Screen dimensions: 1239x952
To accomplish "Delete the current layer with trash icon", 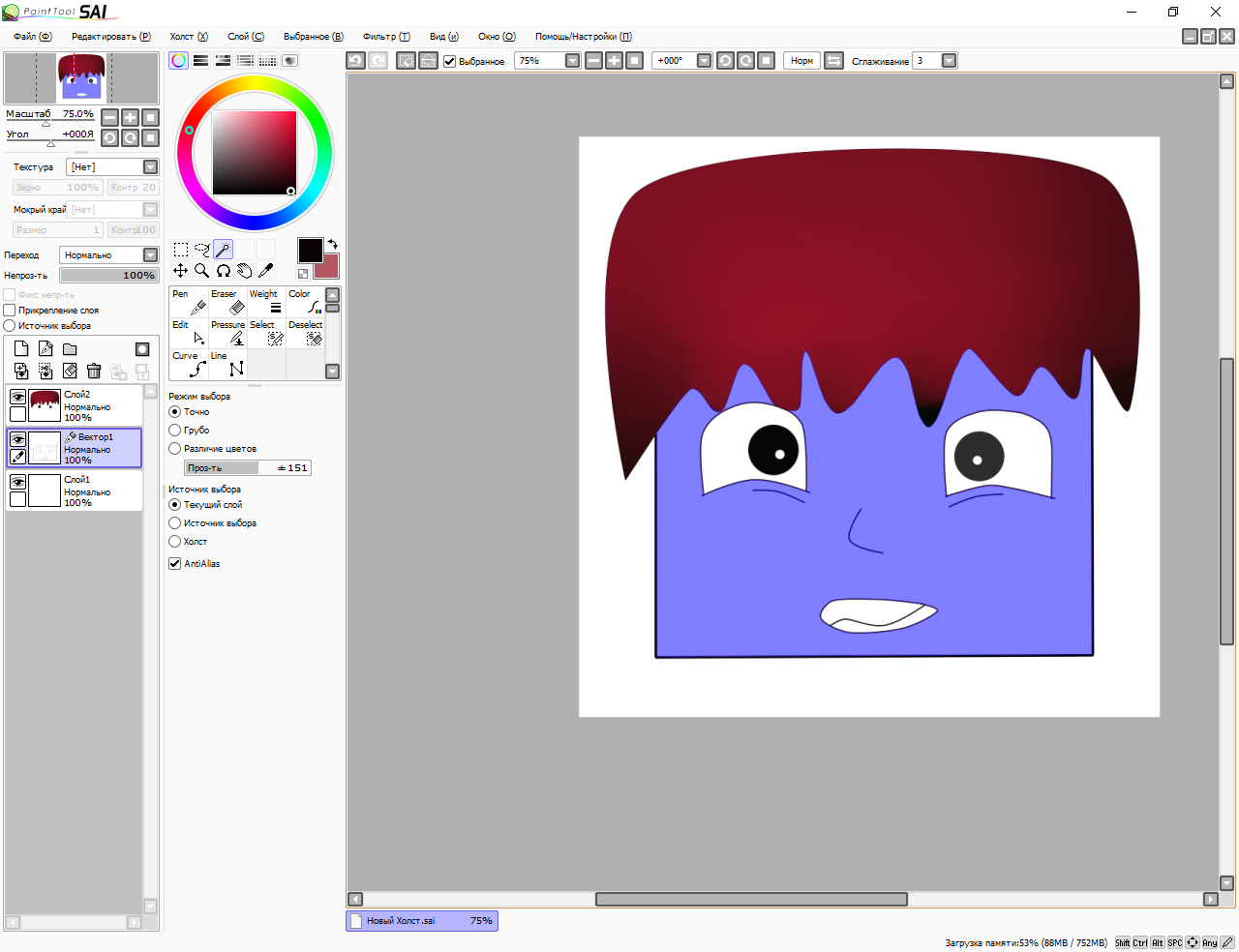I will tap(94, 371).
